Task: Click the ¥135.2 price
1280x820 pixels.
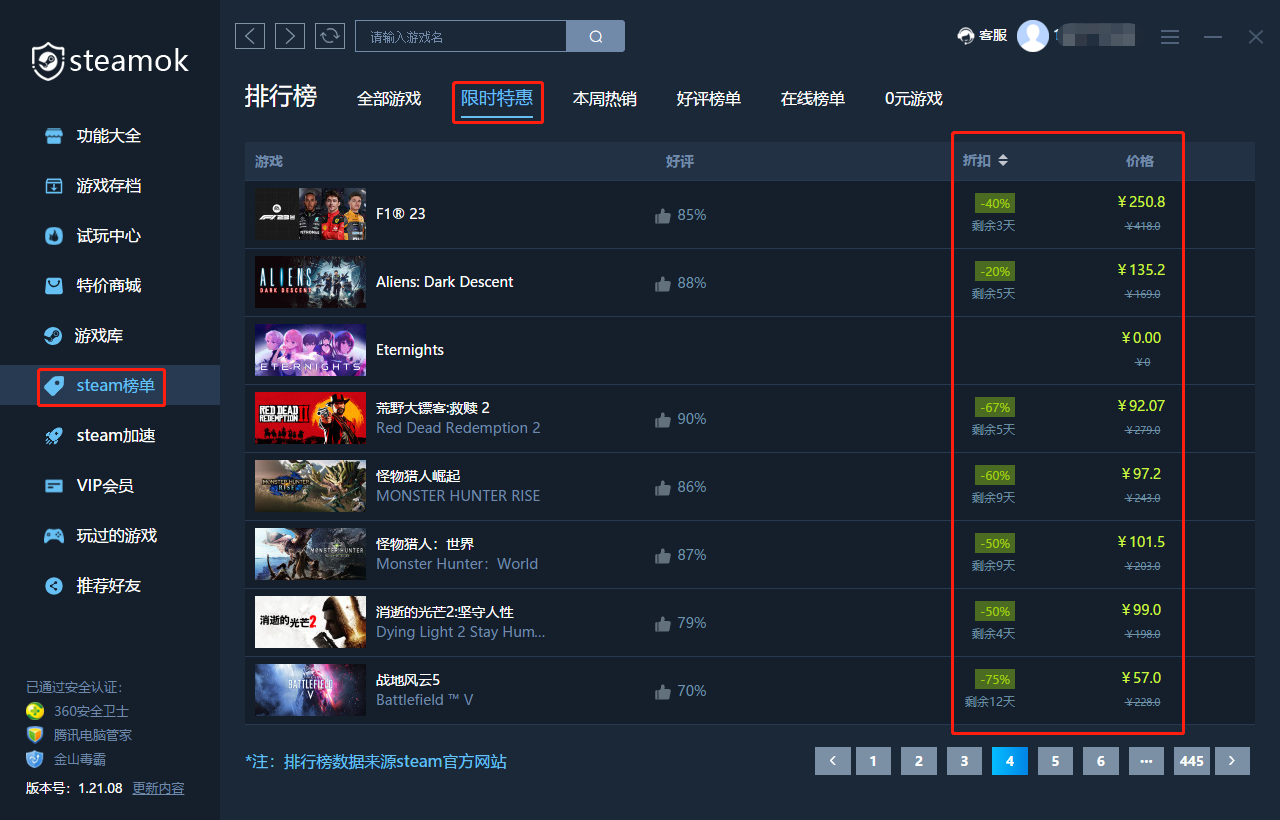Action: pyautogui.click(x=1141, y=270)
